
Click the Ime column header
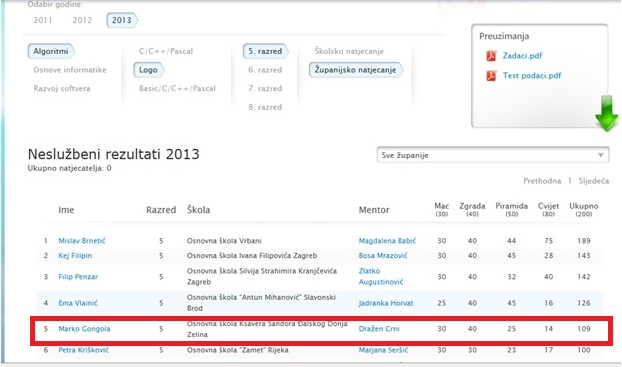tap(66, 210)
